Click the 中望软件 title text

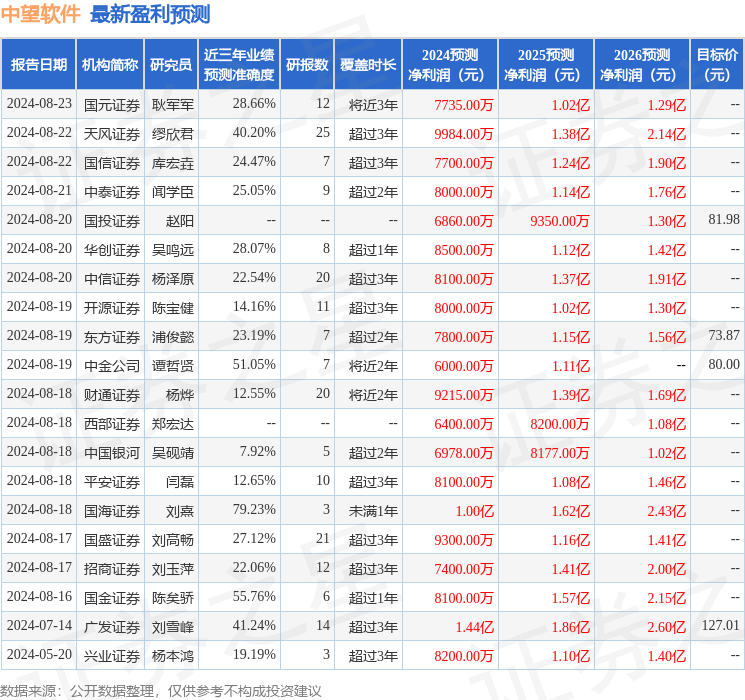point(40,14)
